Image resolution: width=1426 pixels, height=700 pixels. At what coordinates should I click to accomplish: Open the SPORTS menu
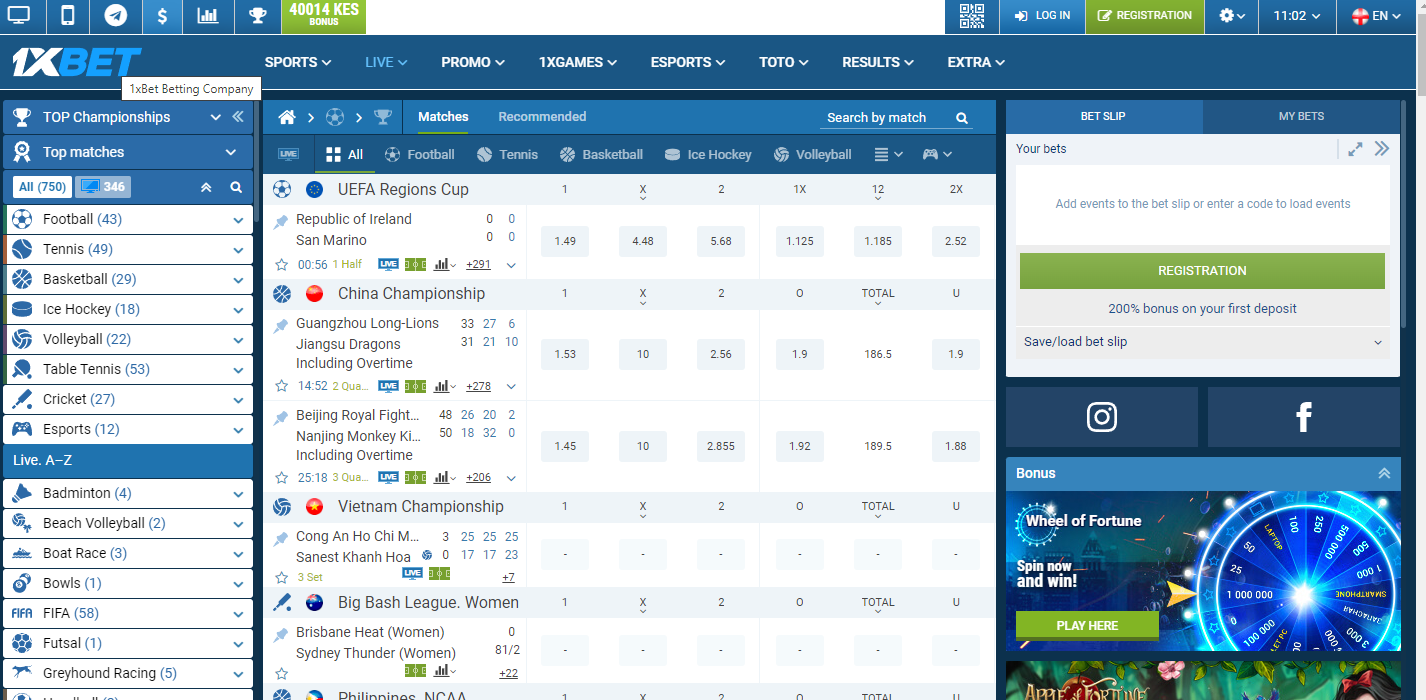click(x=297, y=62)
